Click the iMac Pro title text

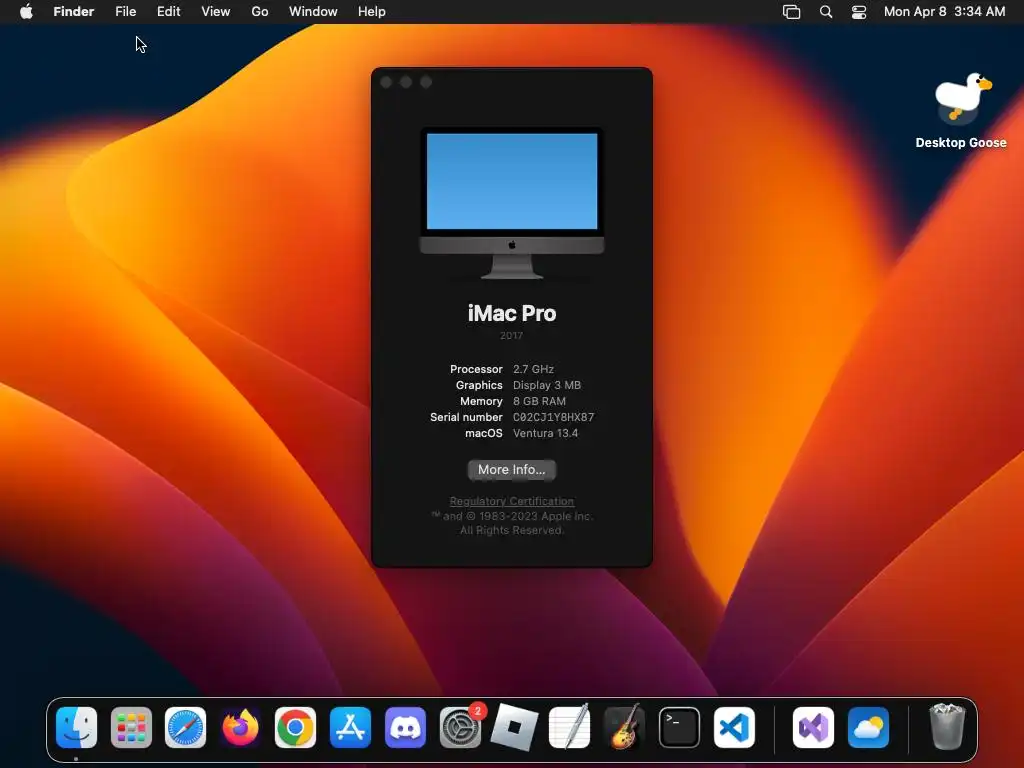click(511, 313)
